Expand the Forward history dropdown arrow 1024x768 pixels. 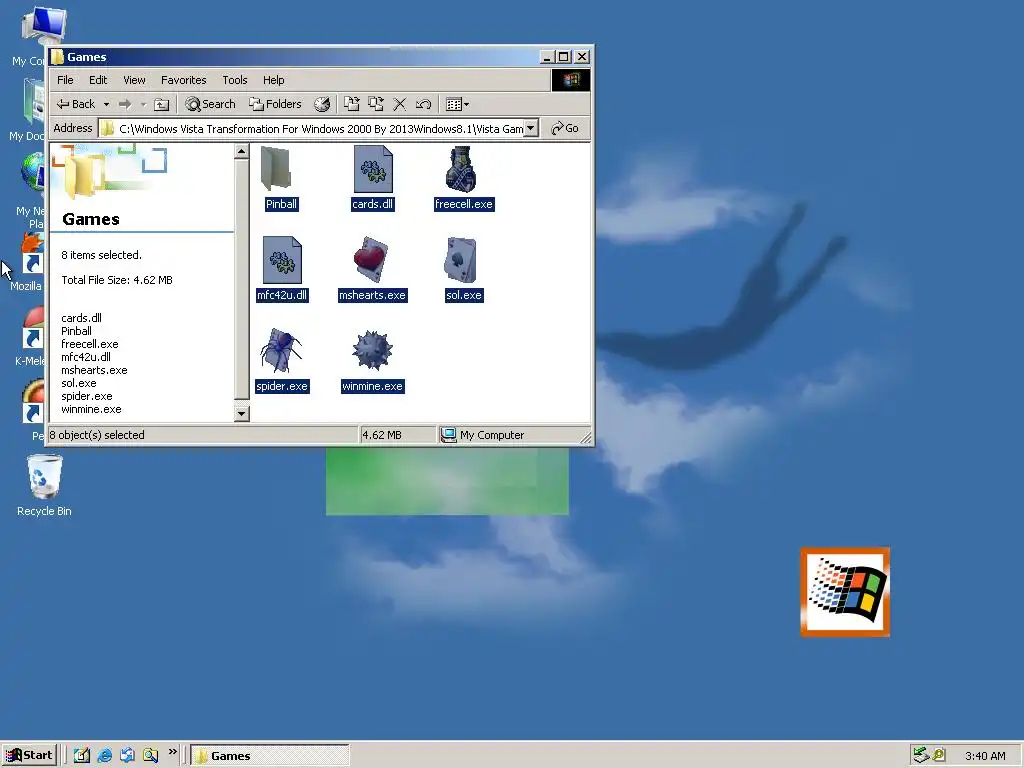[x=143, y=104]
